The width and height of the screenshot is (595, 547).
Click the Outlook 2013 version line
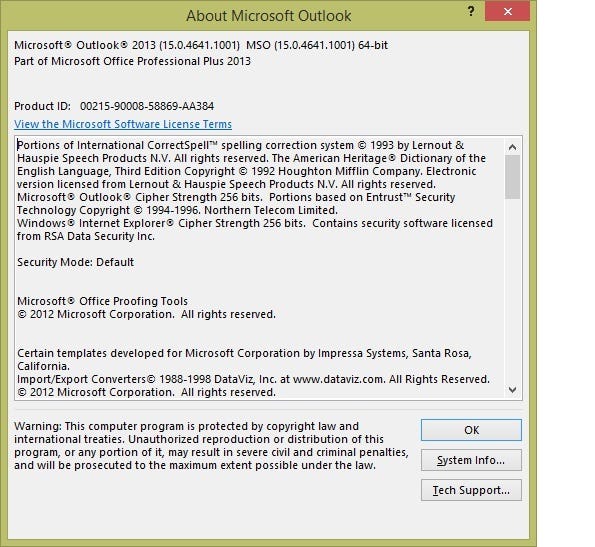click(201, 45)
